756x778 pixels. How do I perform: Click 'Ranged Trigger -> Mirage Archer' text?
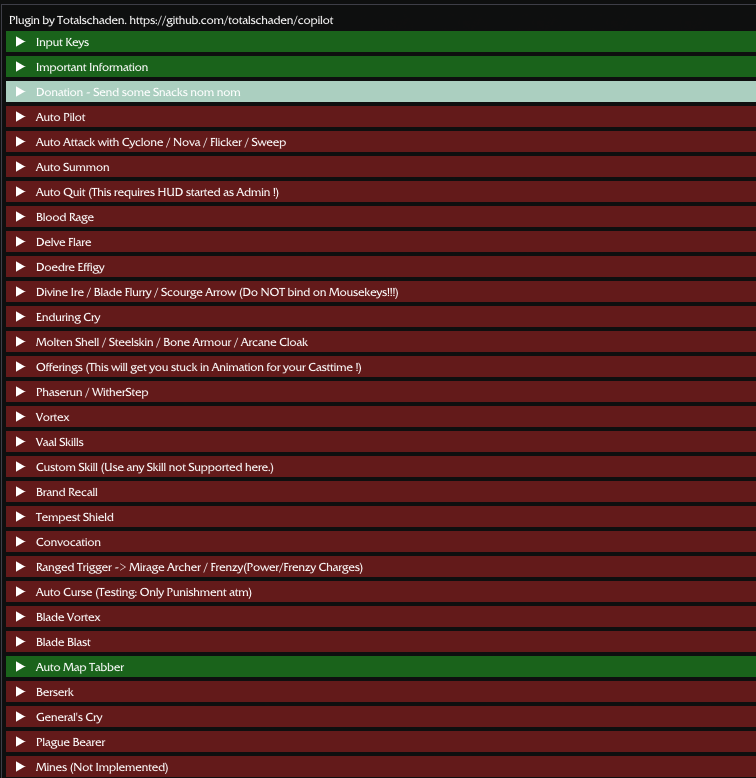118,567
